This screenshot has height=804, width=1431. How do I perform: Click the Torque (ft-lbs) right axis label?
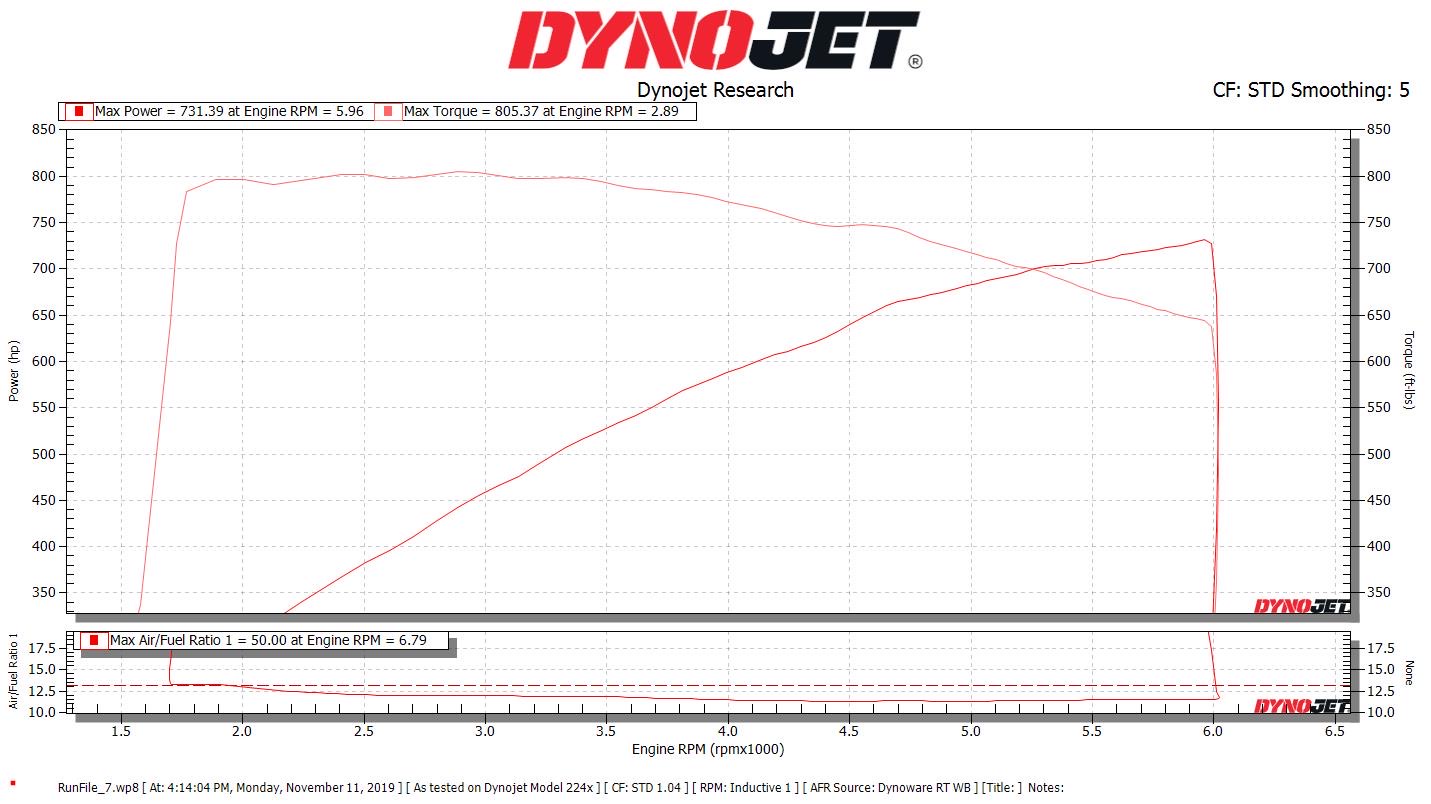(x=1409, y=370)
